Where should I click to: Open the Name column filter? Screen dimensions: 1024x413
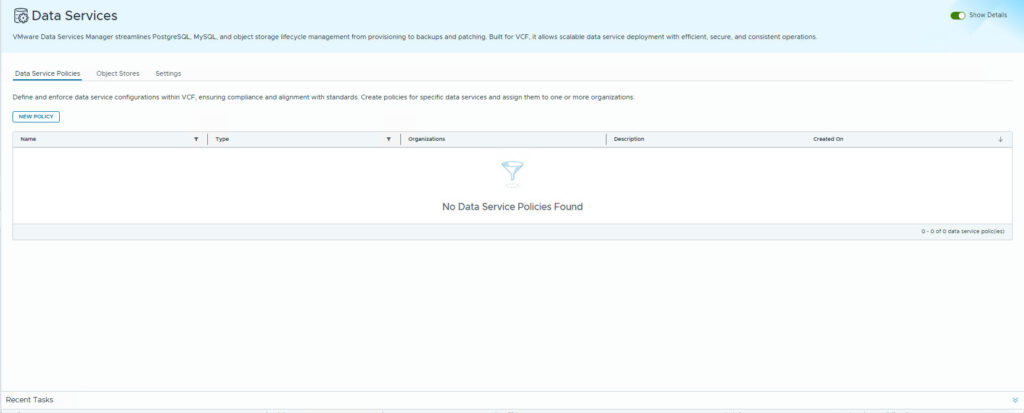pos(196,139)
